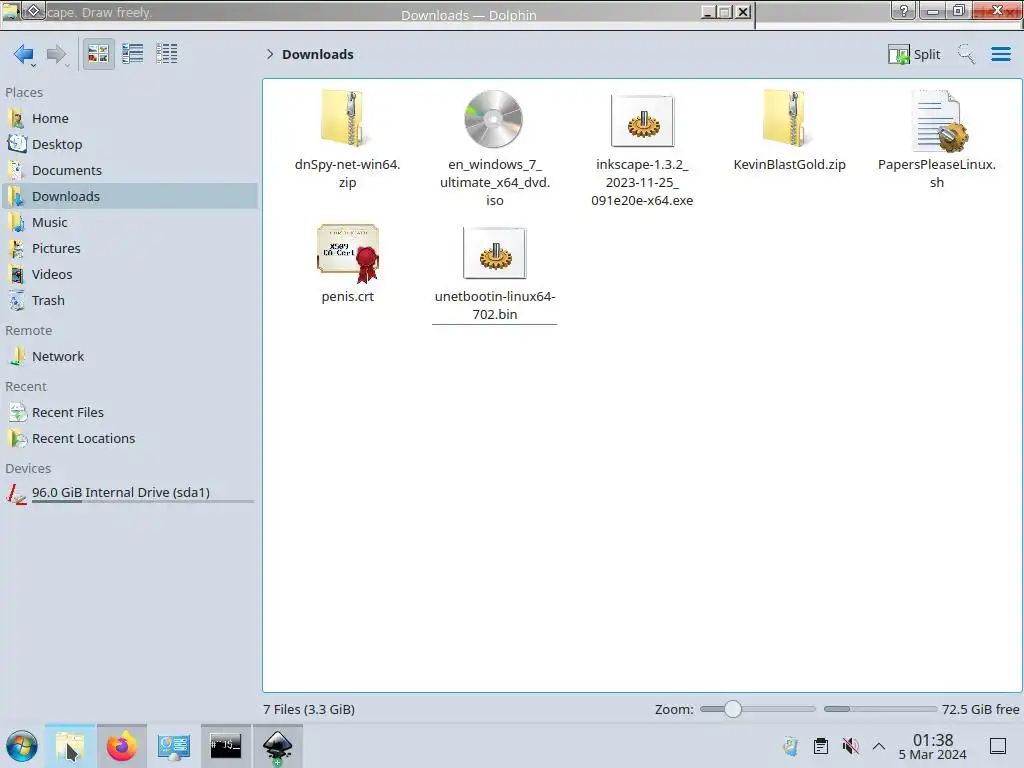
Task: Click the Downloads breadcrumb label
Action: [318, 54]
